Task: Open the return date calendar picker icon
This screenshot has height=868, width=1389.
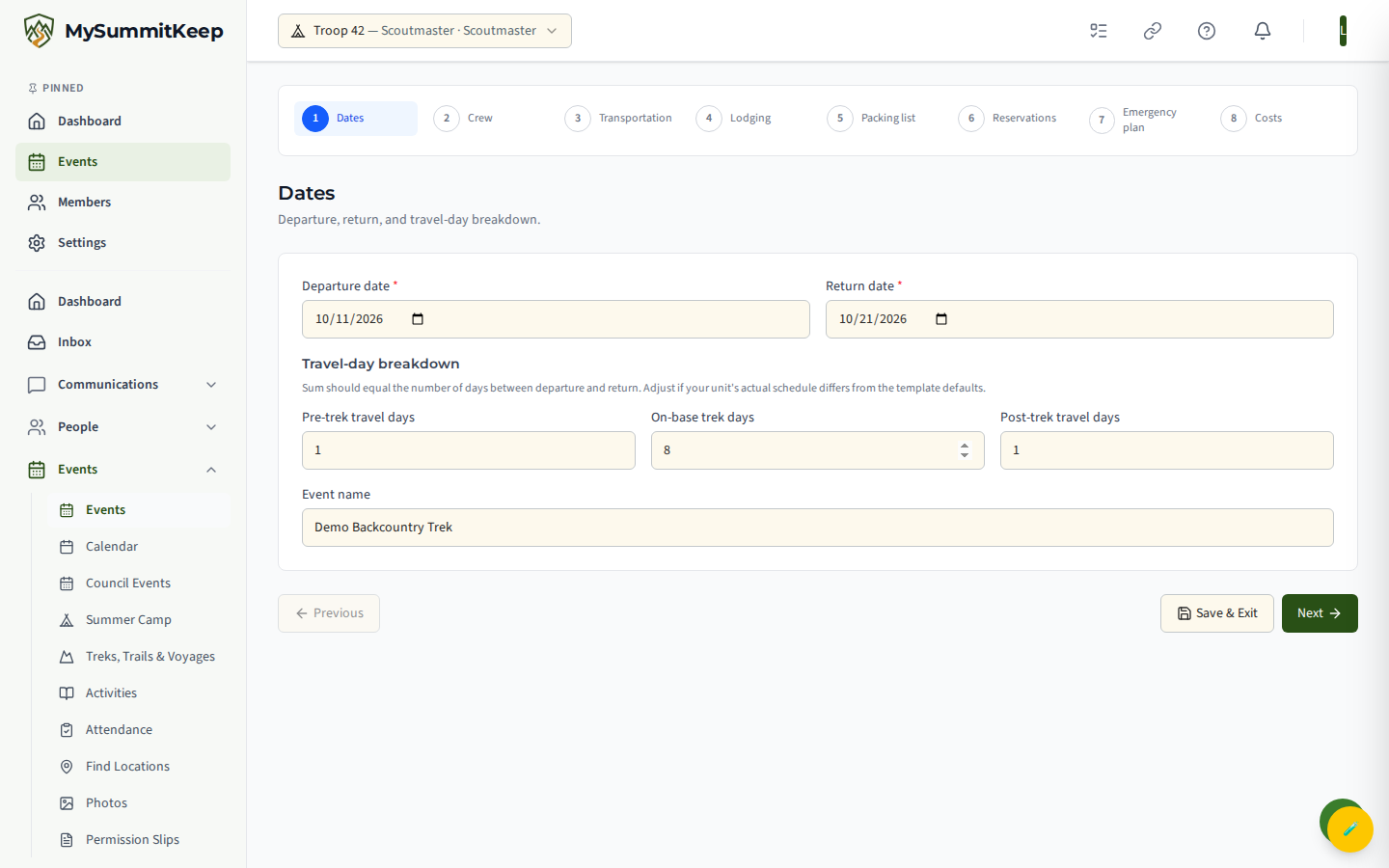Action: point(941,319)
